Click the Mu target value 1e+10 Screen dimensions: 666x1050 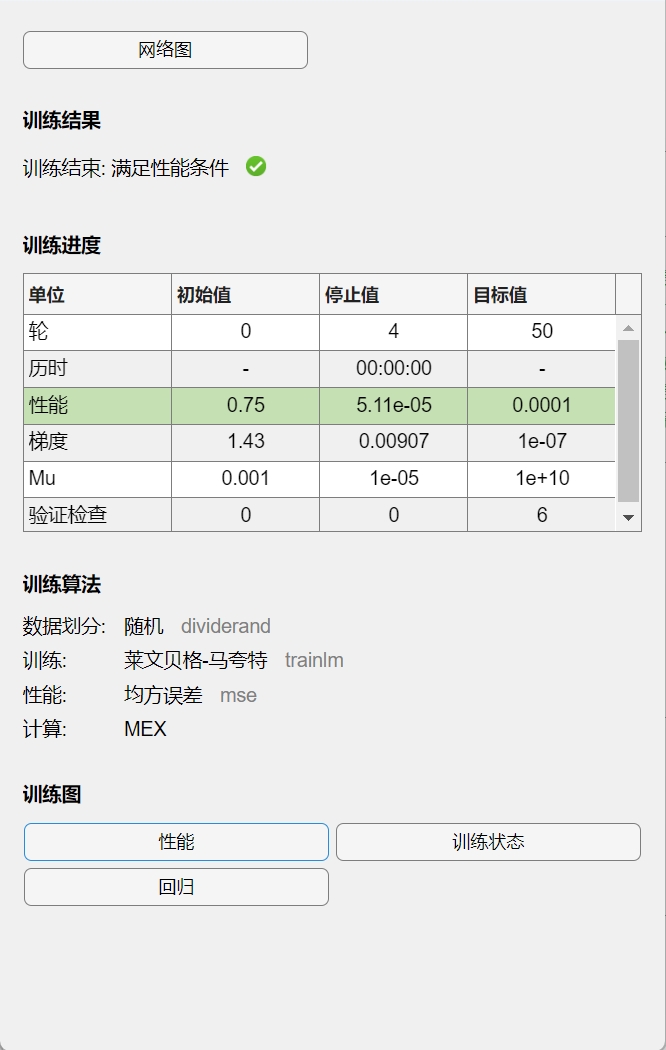click(x=541, y=478)
